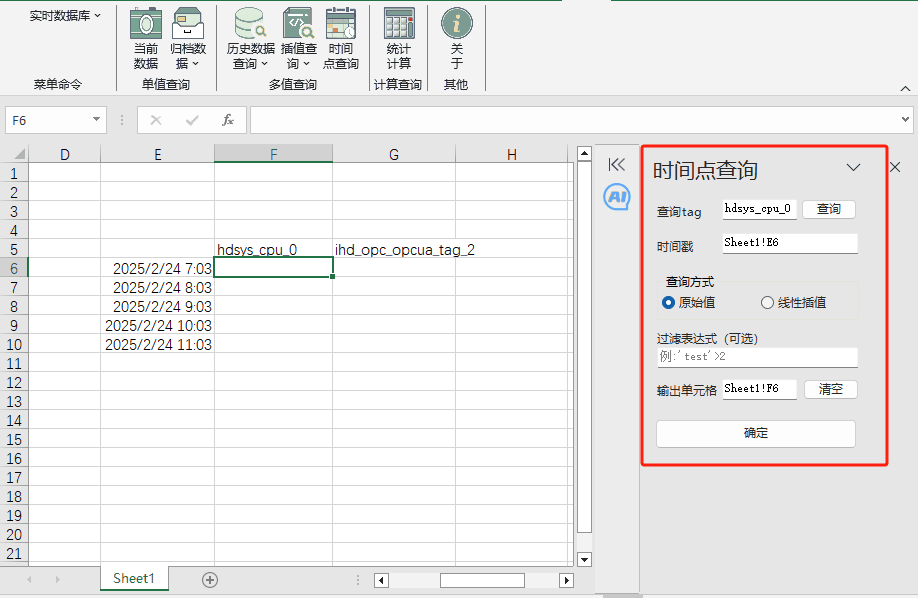This screenshot has width=918, height=598.
Task: Open the 归档数据 archive data menu
Action: (x=188, y=39)
